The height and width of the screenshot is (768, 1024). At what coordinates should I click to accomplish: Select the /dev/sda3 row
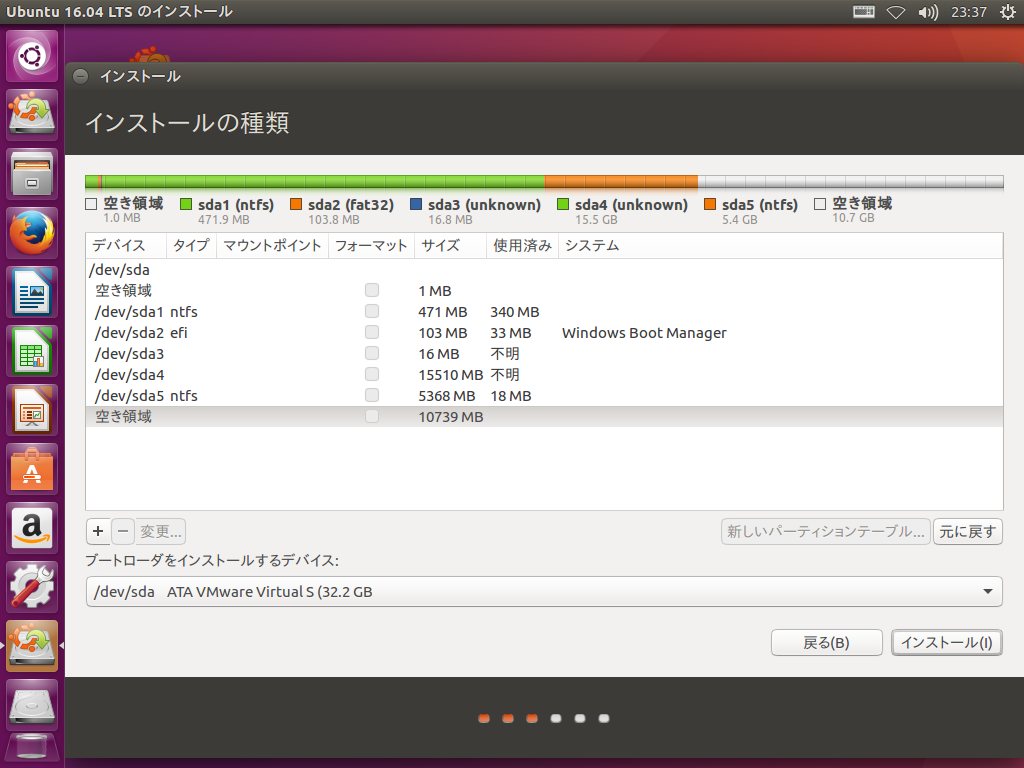544,353
